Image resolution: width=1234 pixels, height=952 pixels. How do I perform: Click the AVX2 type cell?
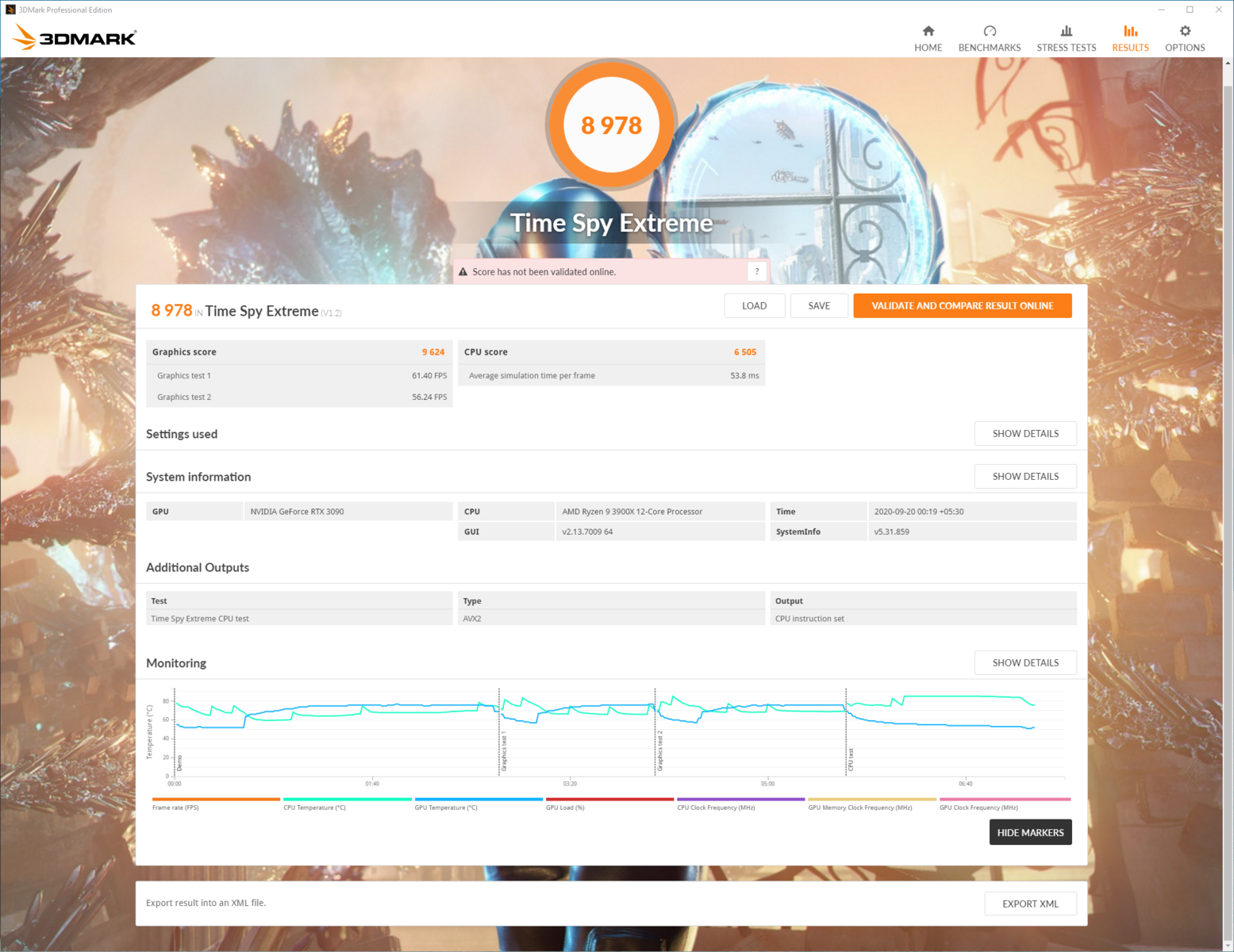611,619
